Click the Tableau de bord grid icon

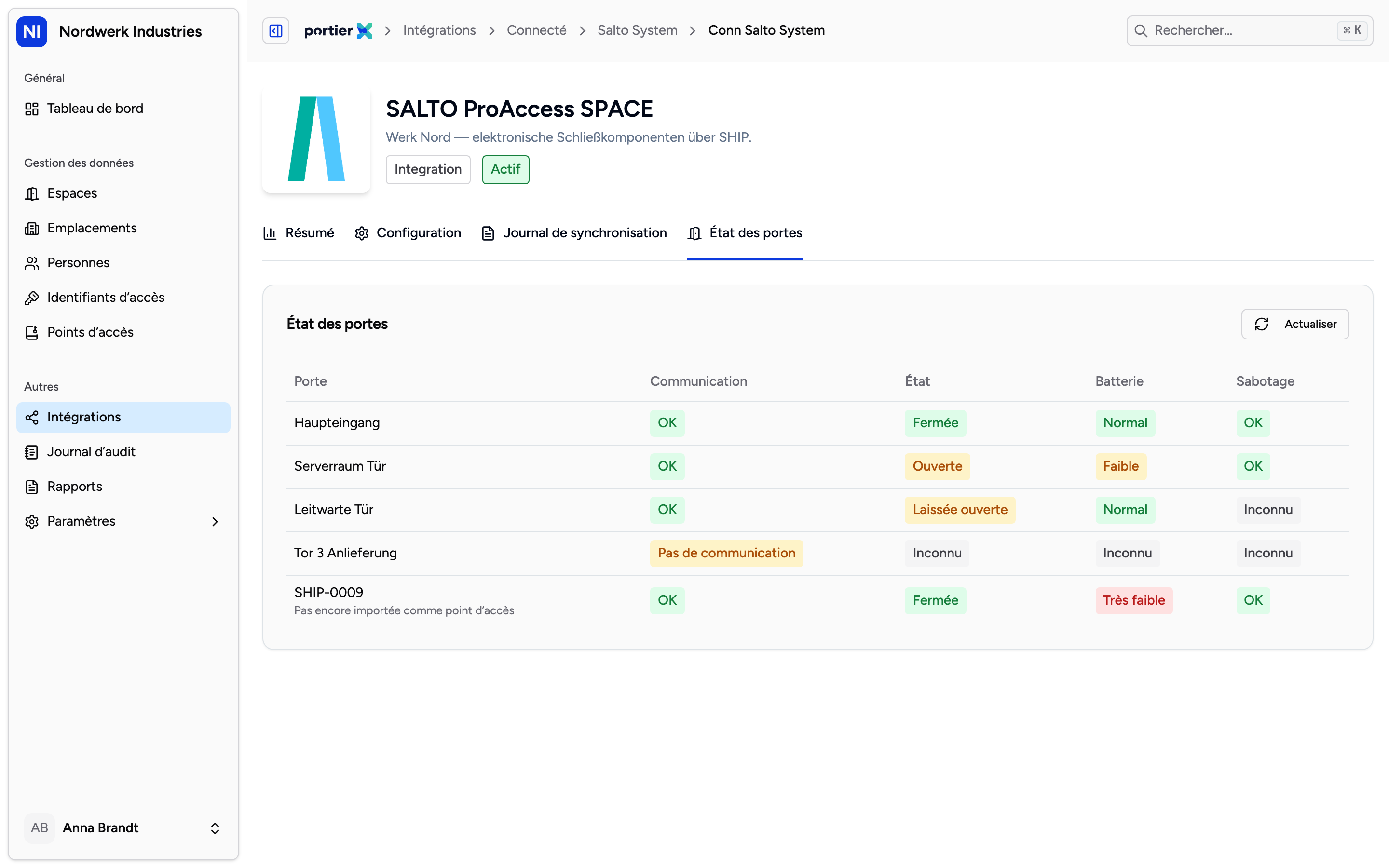[31, 108]
